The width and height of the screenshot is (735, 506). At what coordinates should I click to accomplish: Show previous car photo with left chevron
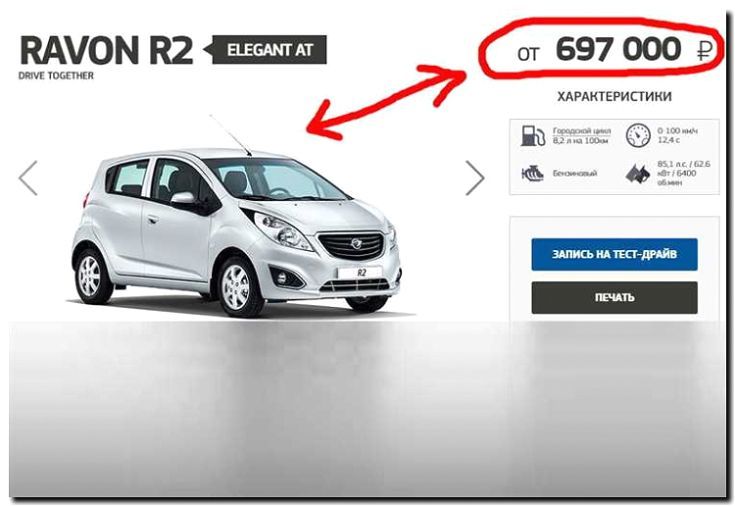[x=28, y=178]
